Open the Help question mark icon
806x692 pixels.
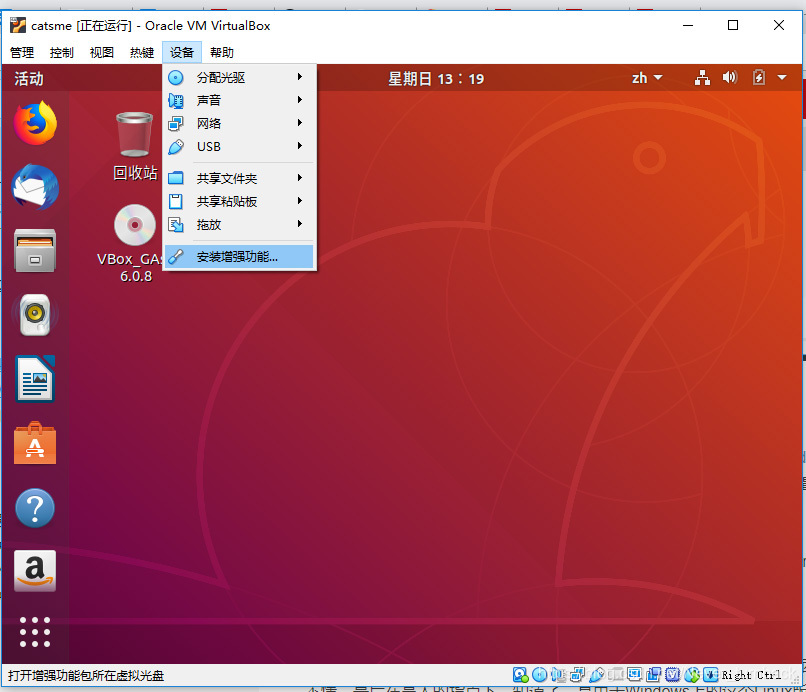(x=35, y=508)
